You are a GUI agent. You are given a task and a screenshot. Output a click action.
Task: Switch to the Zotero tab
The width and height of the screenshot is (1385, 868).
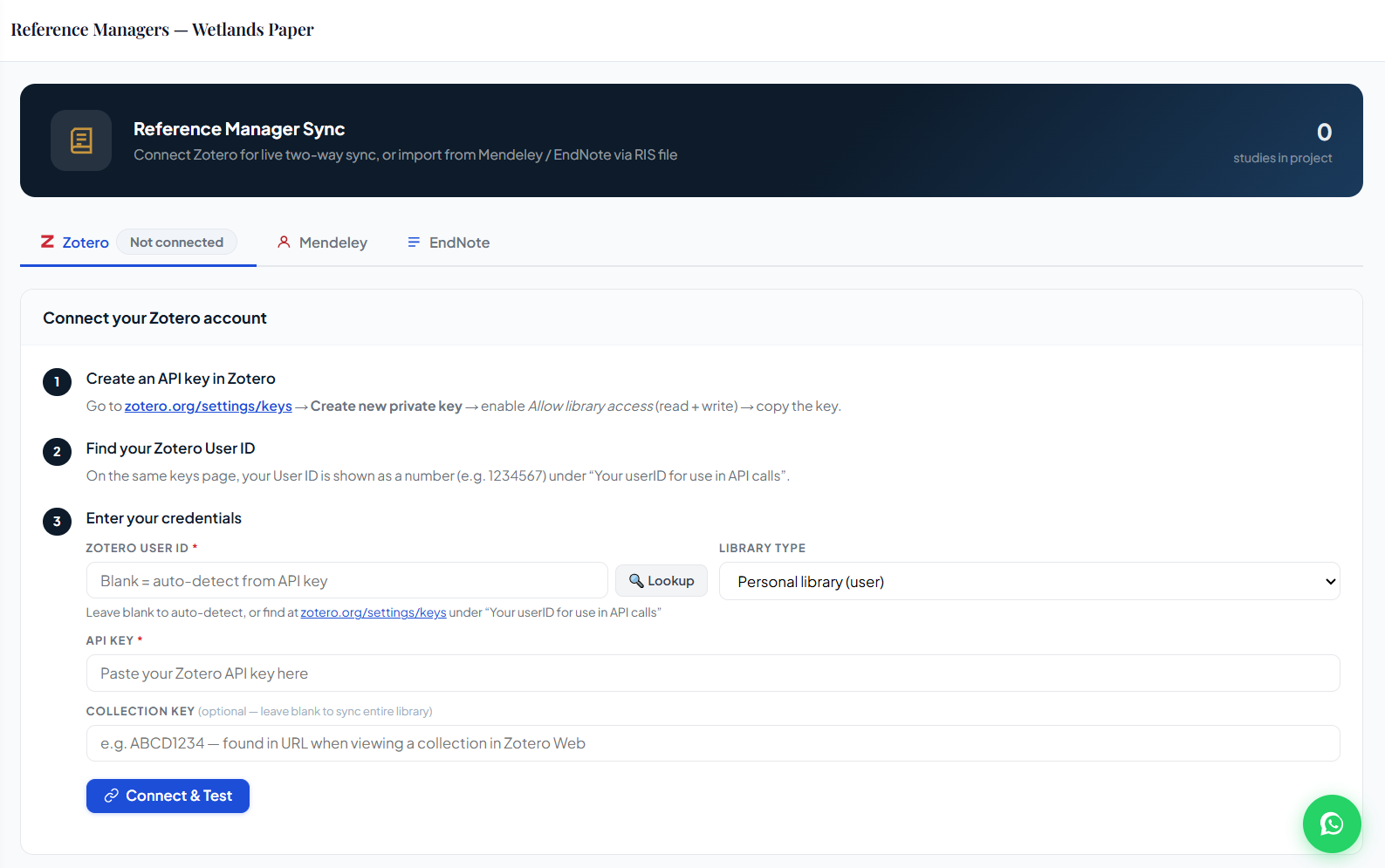[x=138, y=242]
